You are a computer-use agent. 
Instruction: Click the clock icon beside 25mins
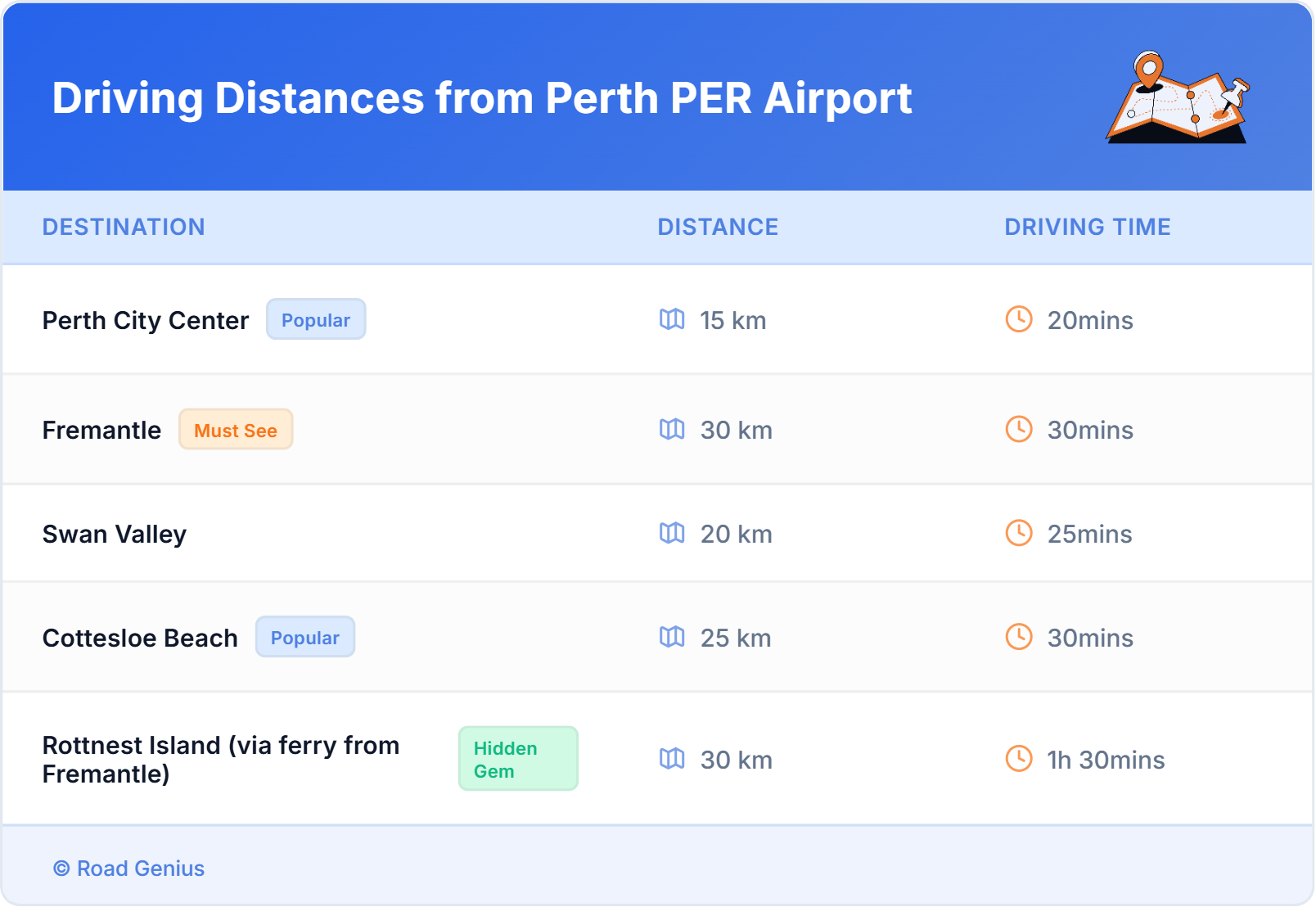(x=1019, y=534)
